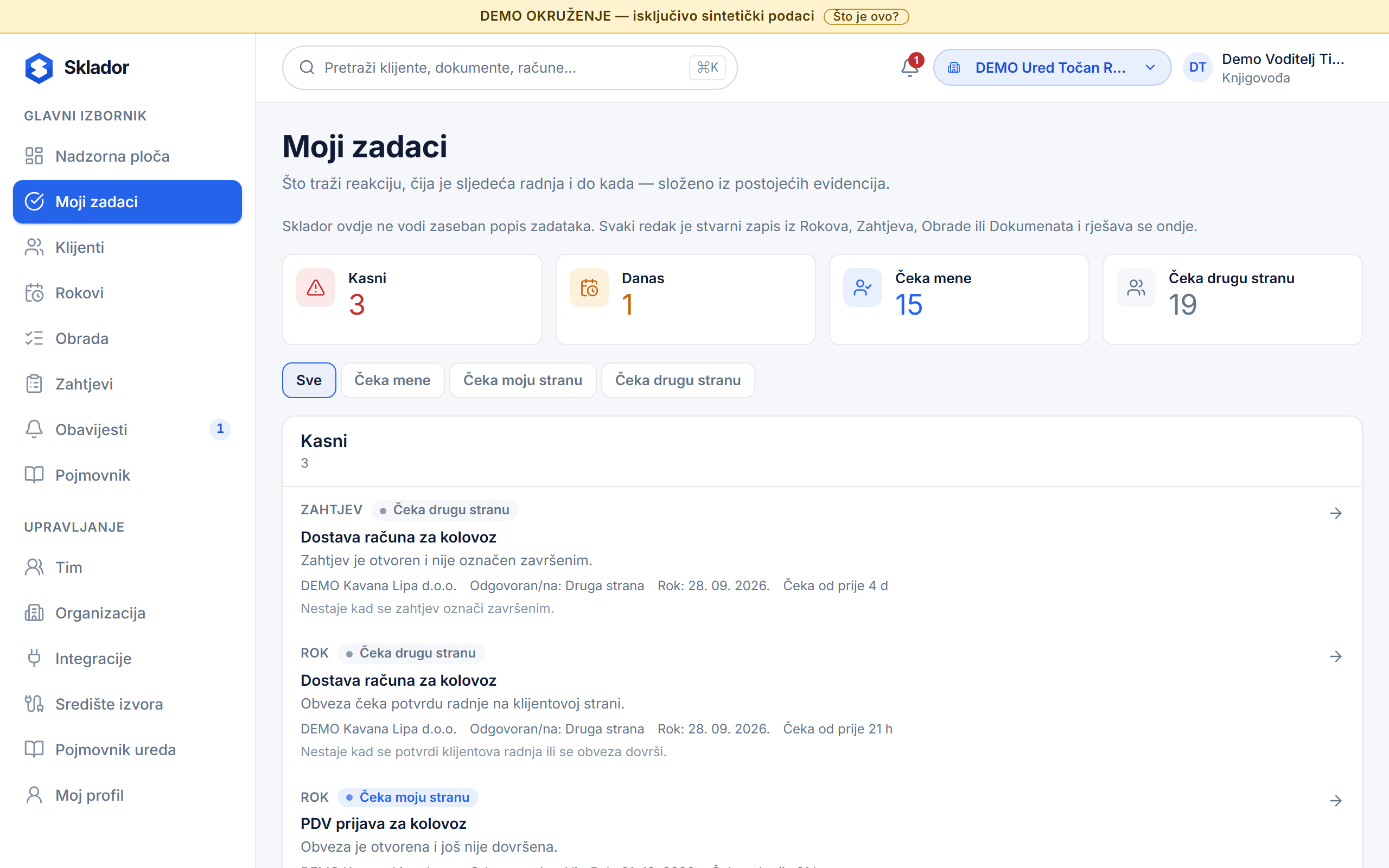The image size is (1389, 868).
Task: Click the Kasni section heading
Action: click(324, 441)
